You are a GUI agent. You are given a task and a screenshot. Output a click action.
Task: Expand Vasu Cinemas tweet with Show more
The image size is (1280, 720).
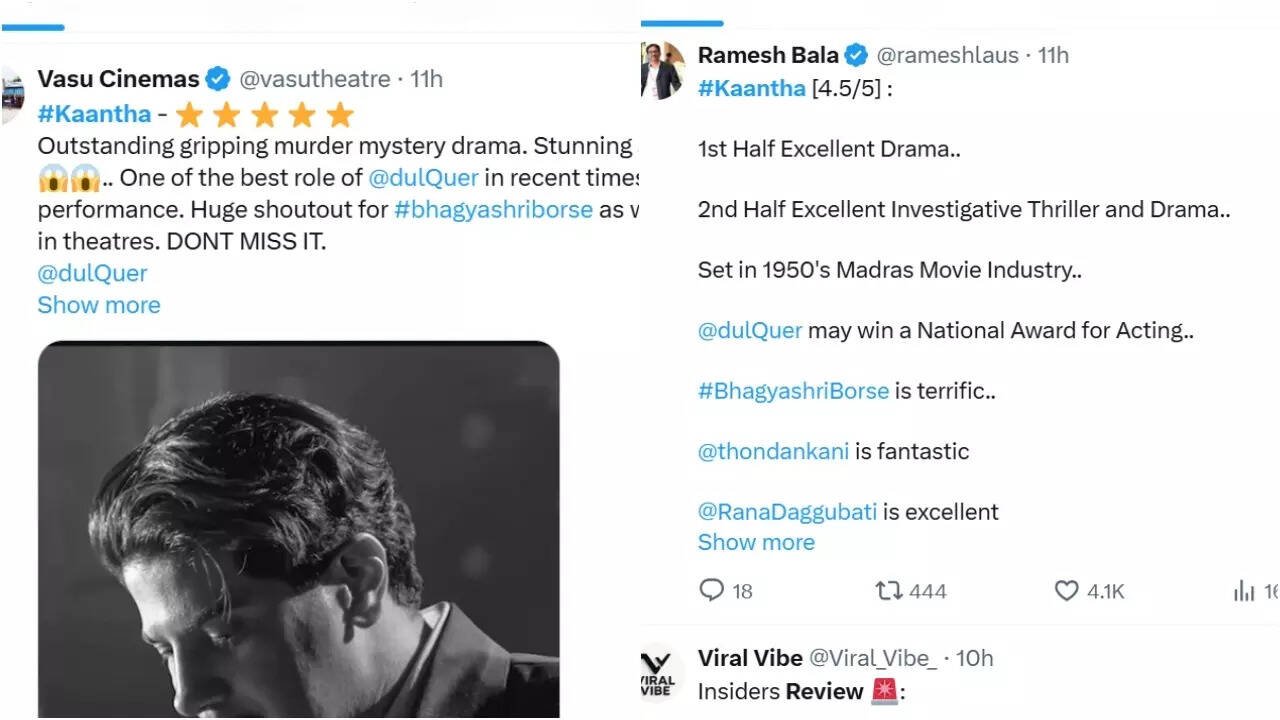tap(99, 305)
